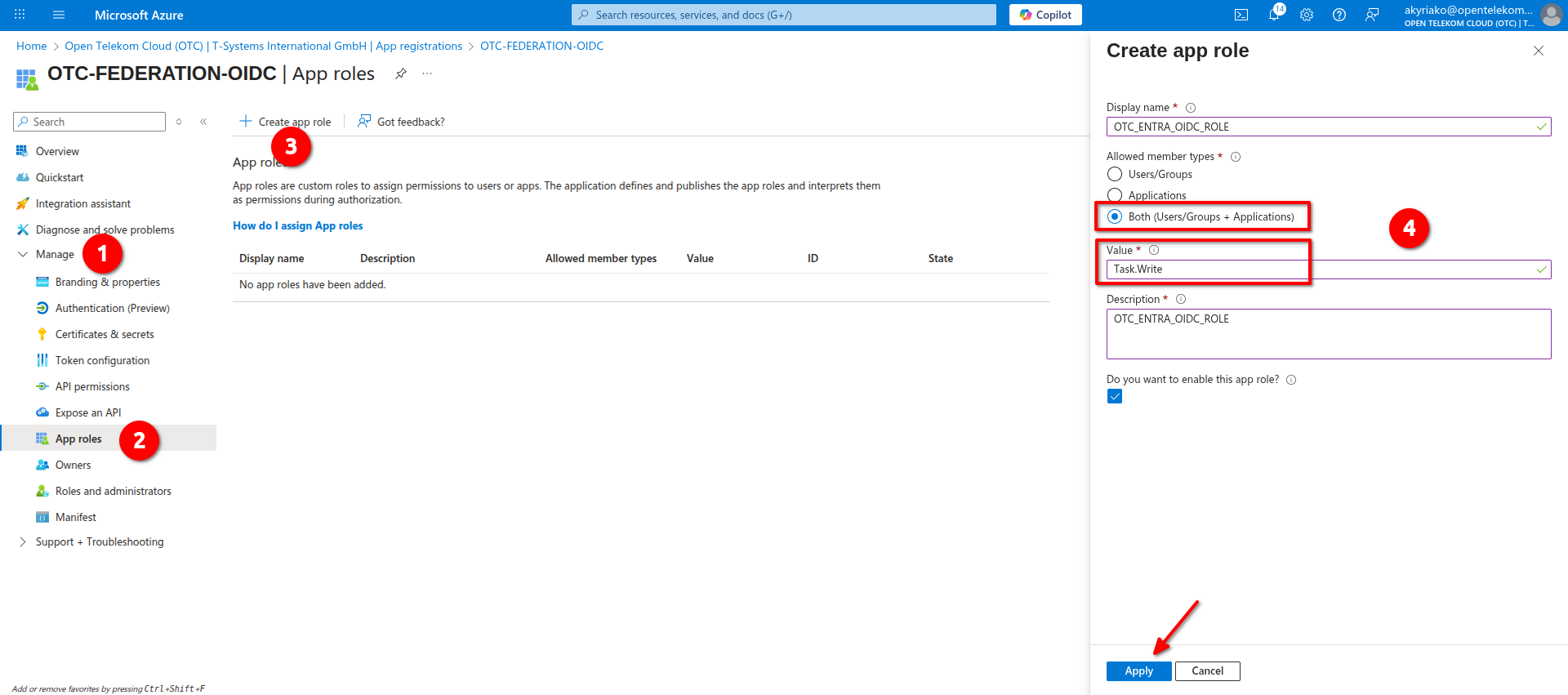
Task: Collapse the left sidebar menu
Action: coord(203,122)
